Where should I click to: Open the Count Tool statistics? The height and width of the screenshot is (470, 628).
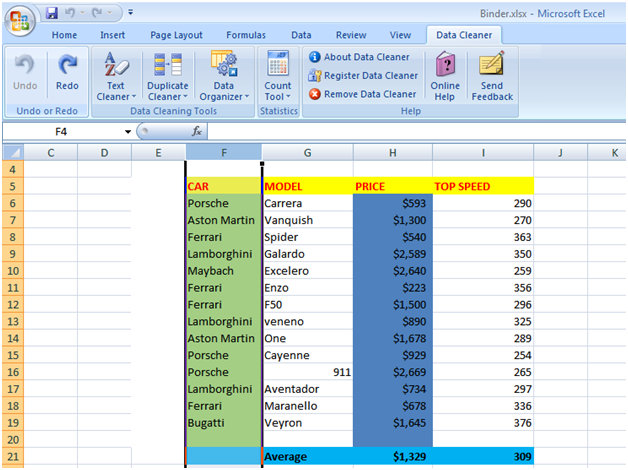(278, 76)
